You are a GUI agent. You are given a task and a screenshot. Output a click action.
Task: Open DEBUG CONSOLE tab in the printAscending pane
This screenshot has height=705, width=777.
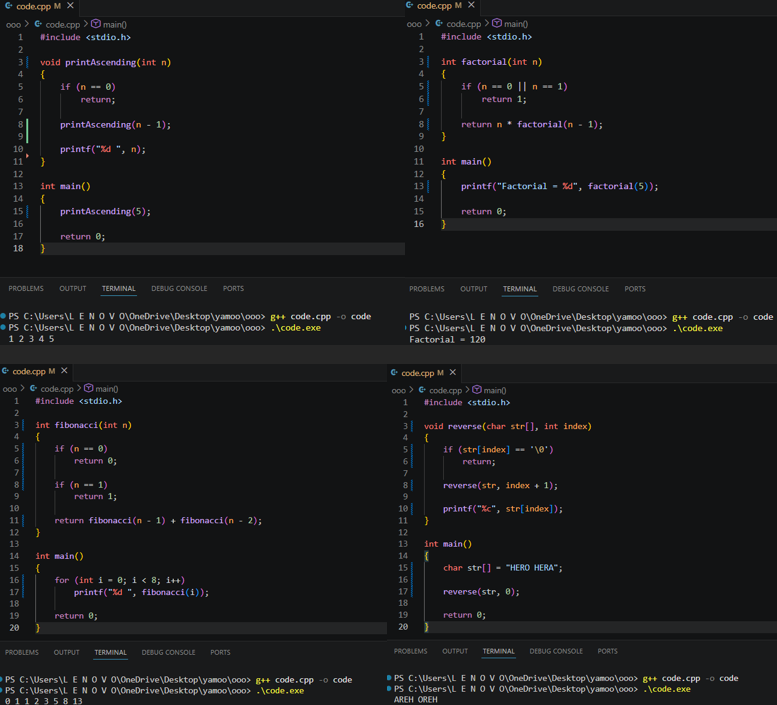(179, 288)
